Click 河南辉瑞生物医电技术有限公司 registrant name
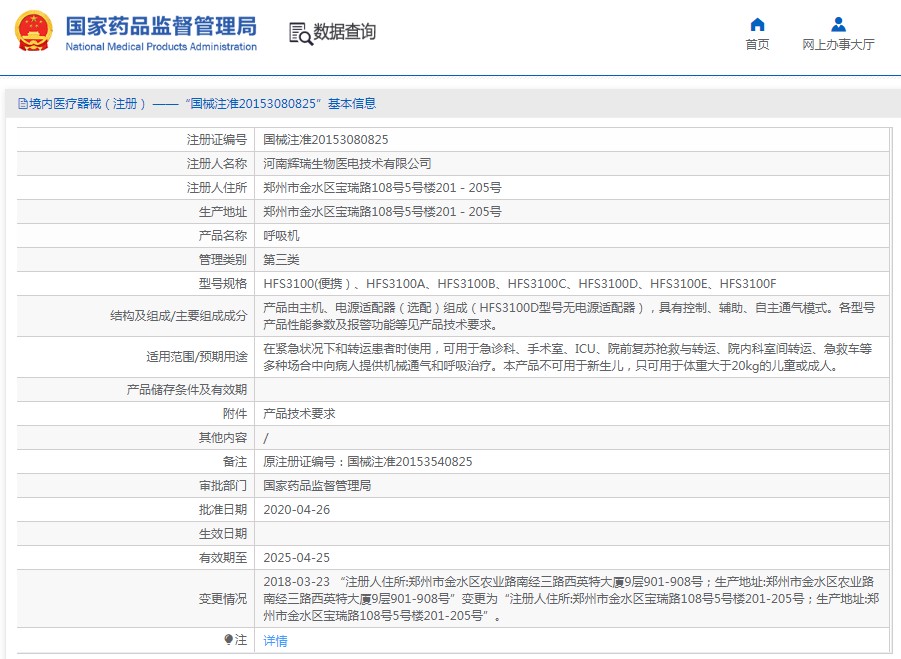 (x=347, y=164)
